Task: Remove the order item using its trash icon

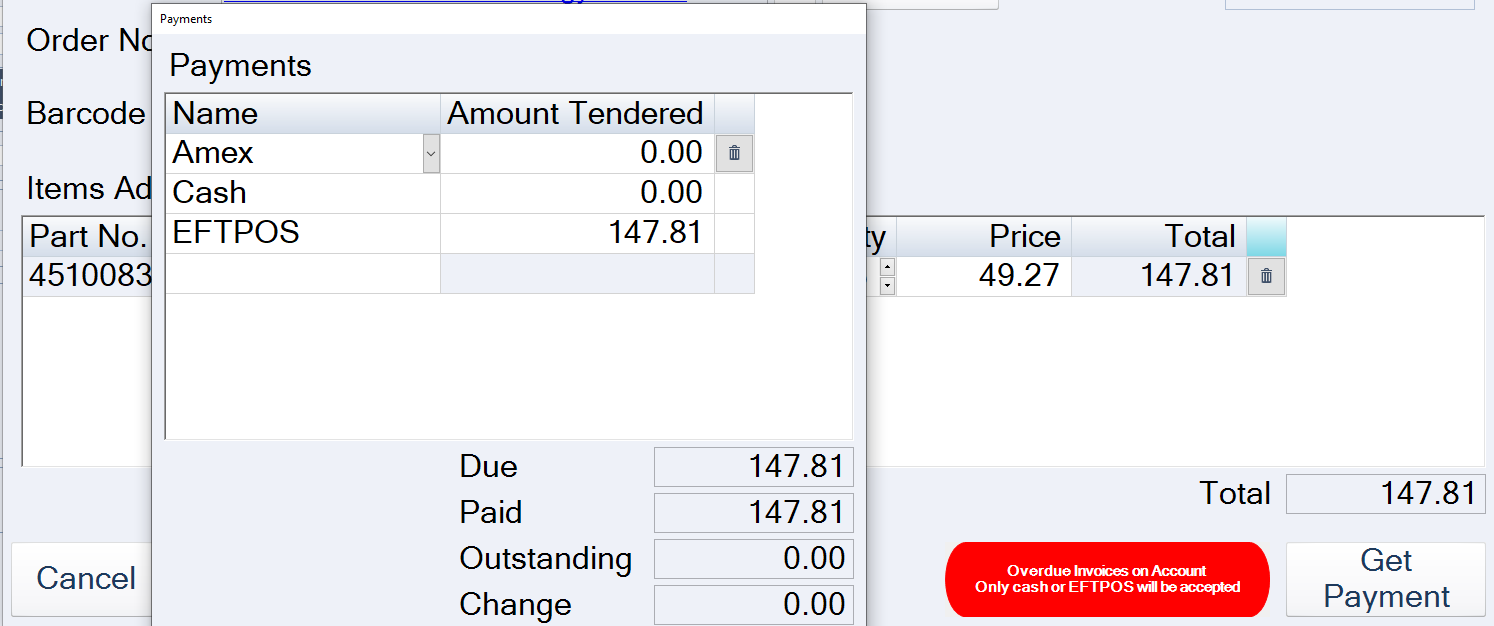Action: click(x=1266, y=276)
